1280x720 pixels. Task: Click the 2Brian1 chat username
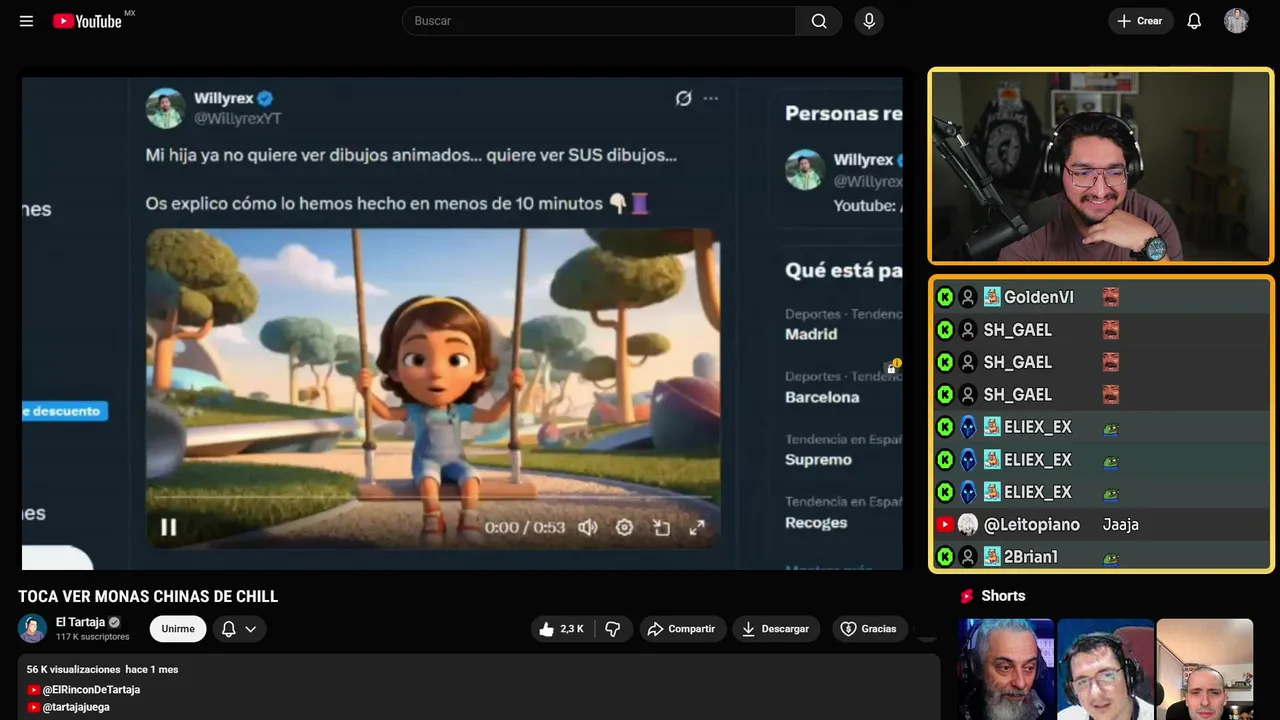click(x=1031, y=557)
